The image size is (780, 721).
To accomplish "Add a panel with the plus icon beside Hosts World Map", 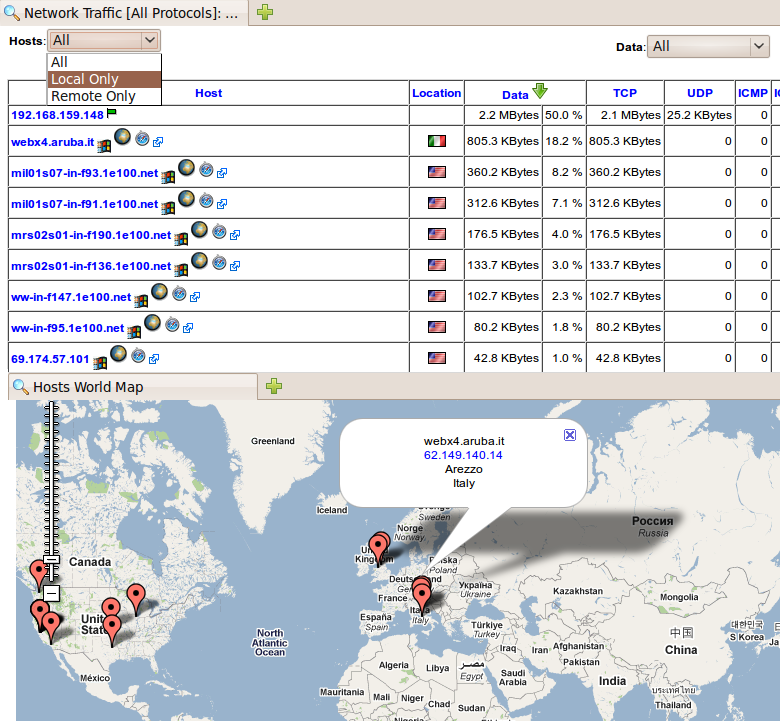I will click(x=274, y=386).
